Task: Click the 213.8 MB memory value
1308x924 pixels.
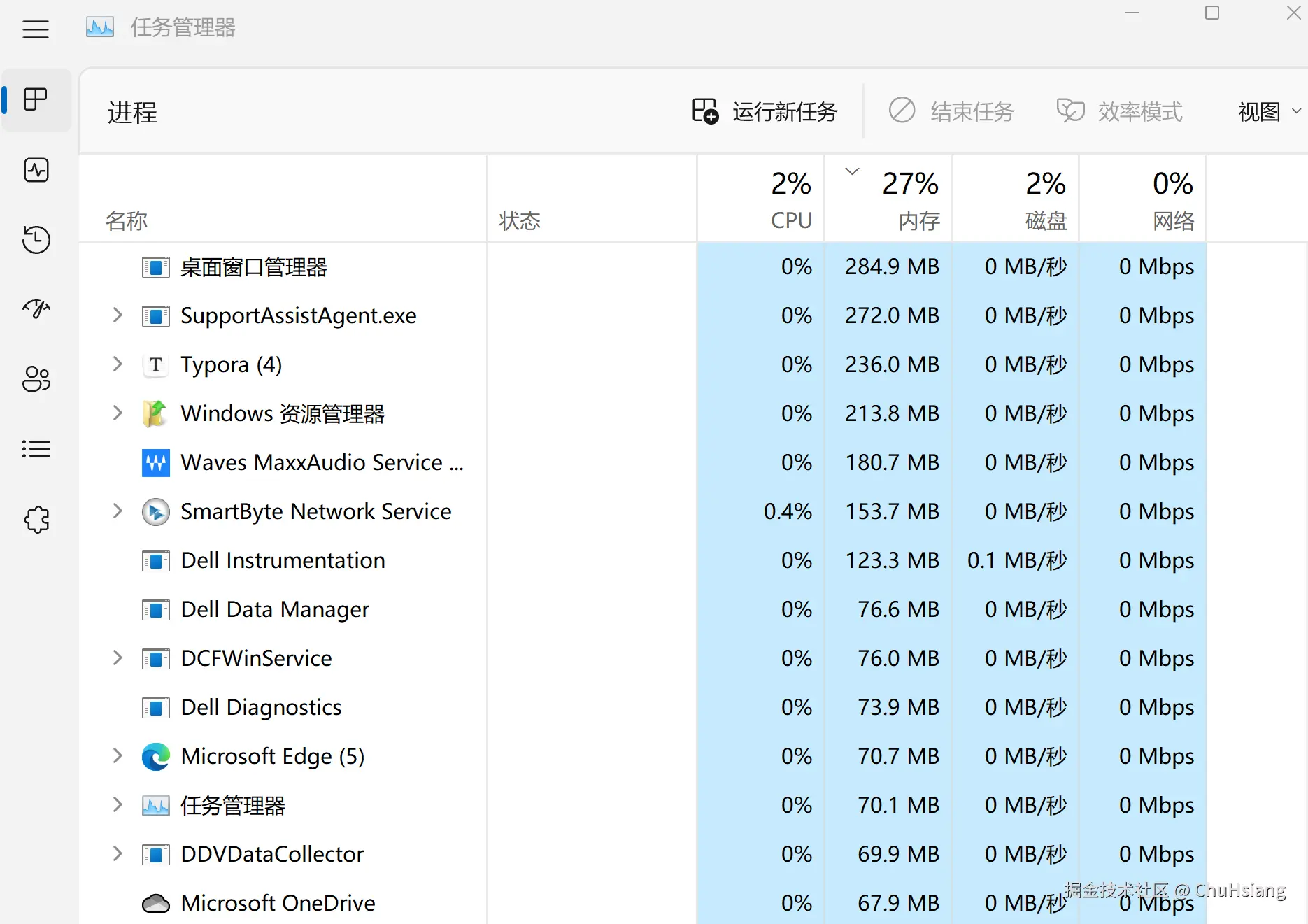Action: click(892, 413)
